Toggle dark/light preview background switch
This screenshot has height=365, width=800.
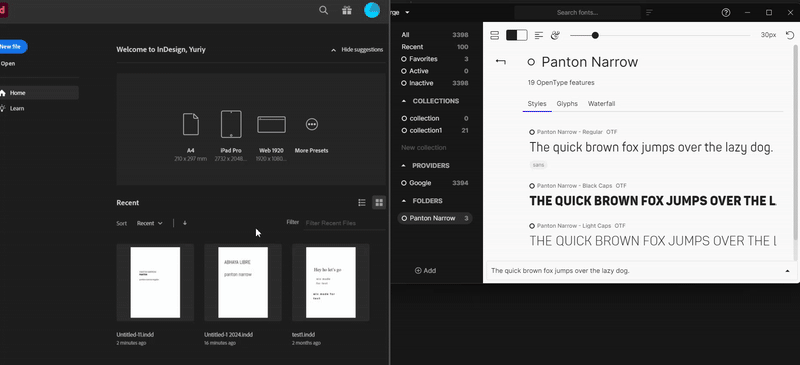tap(516, 35)
